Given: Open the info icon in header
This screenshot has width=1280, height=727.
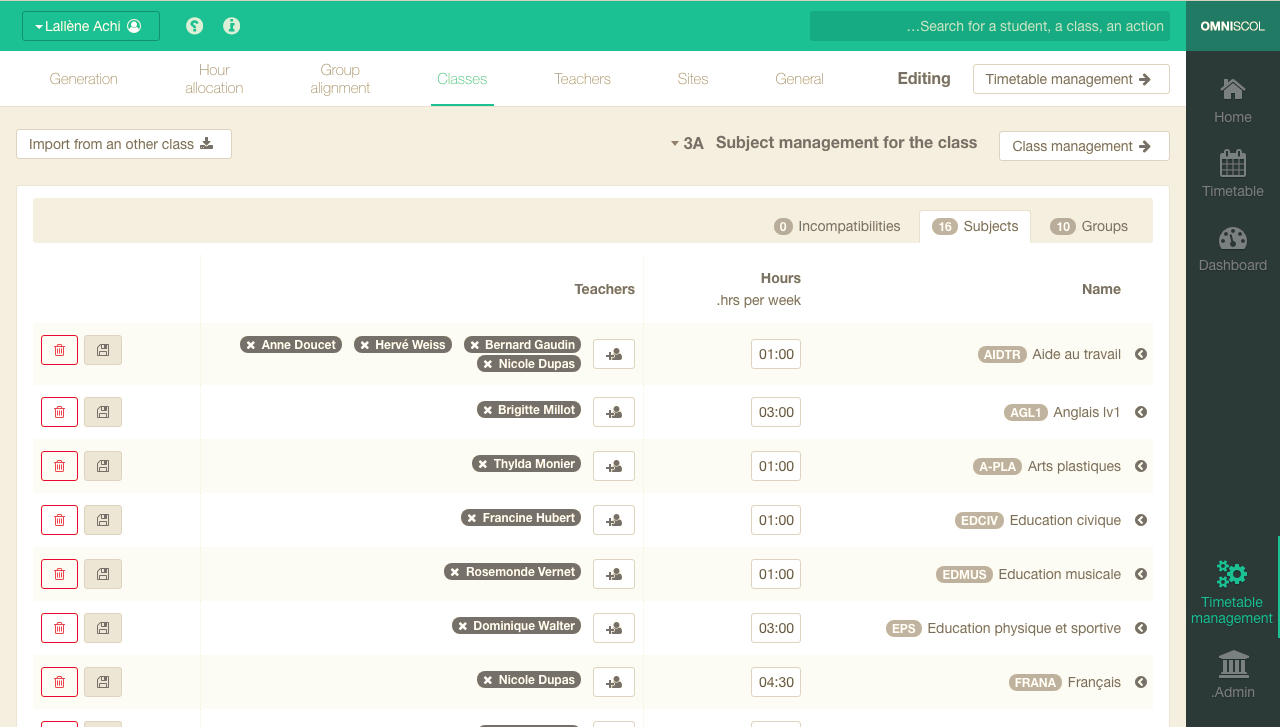Looking at the screenshot, I should (x=232, y=26).
